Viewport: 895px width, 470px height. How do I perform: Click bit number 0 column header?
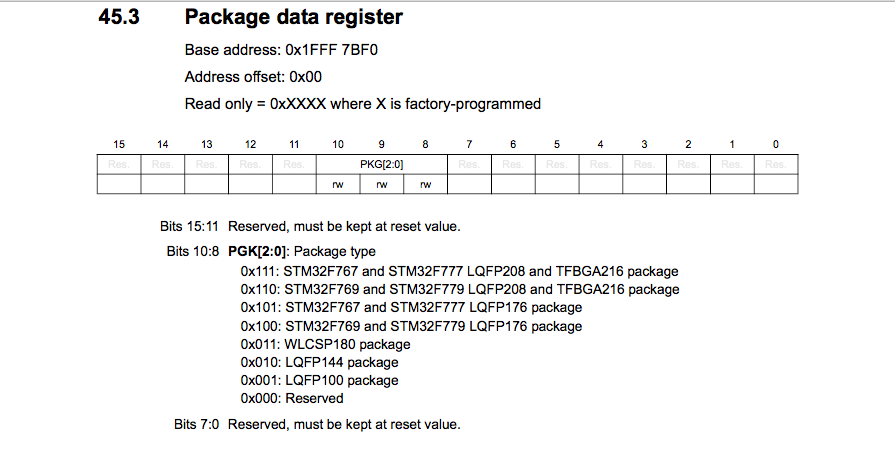776,144
